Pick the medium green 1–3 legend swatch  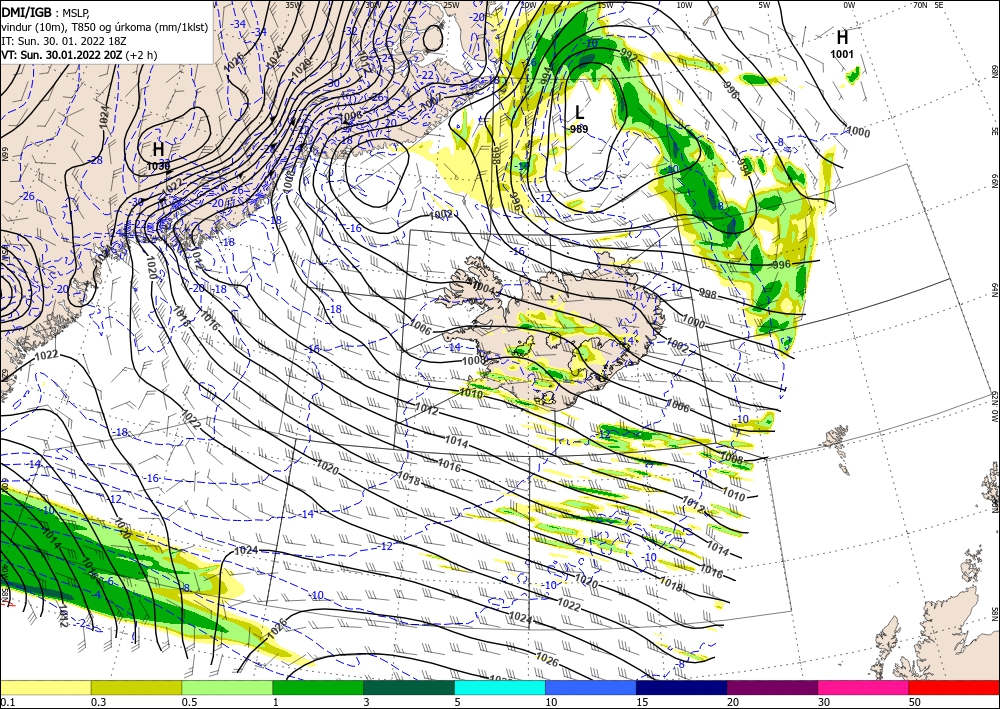pos(318,687)
